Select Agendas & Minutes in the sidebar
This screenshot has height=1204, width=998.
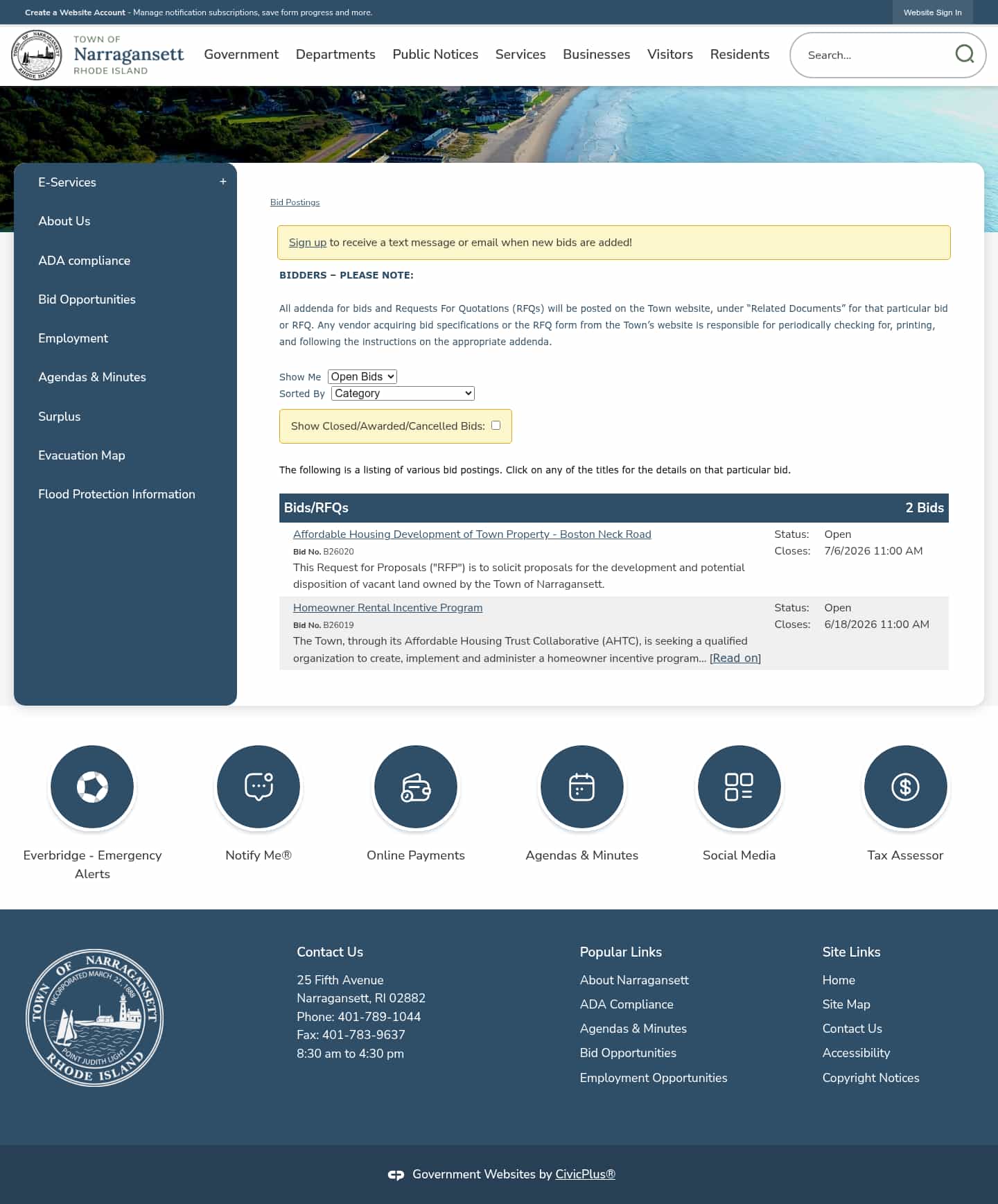point(92,377)
